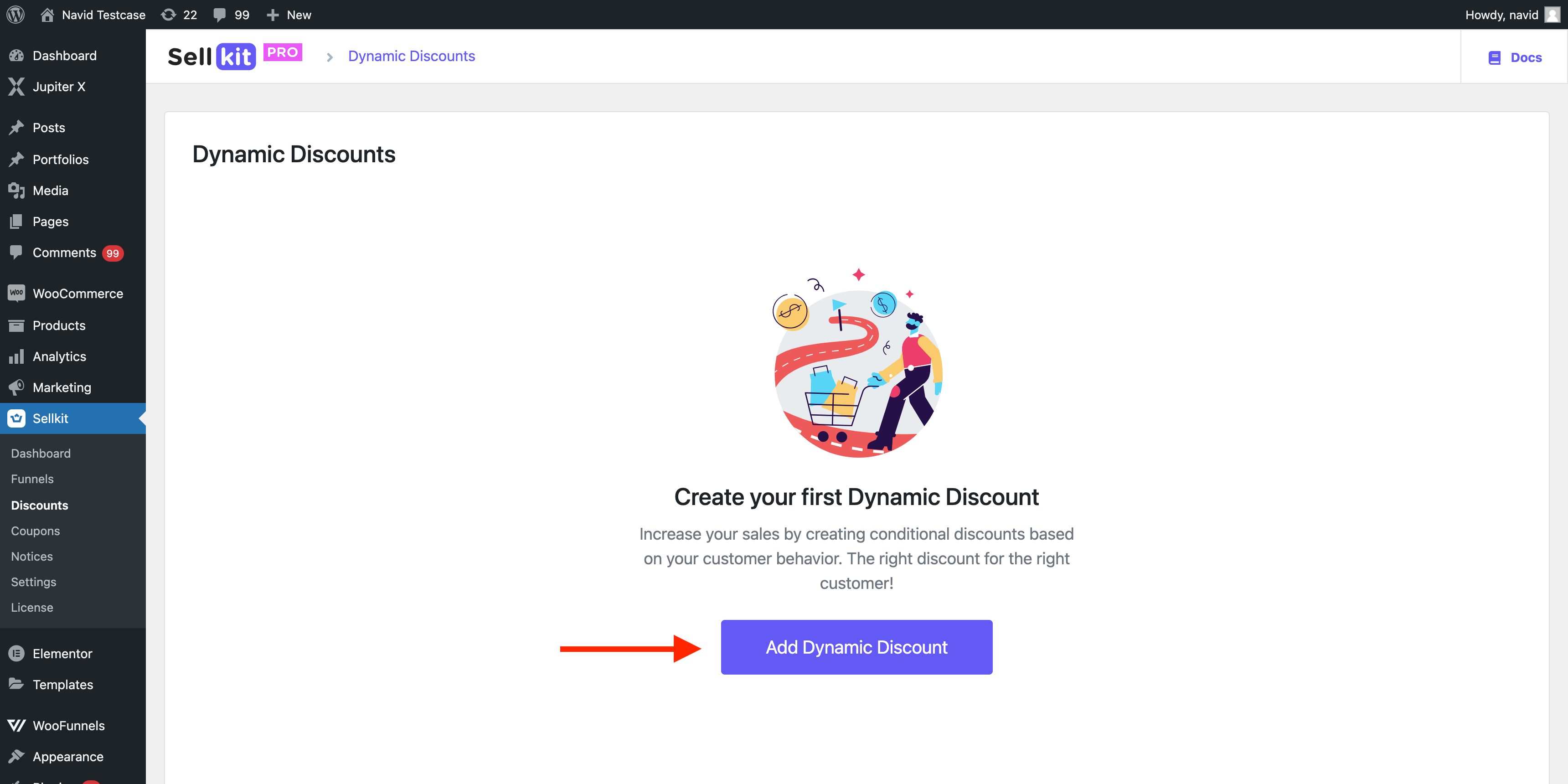Open the Coupons submenu item

pos(35,530)
